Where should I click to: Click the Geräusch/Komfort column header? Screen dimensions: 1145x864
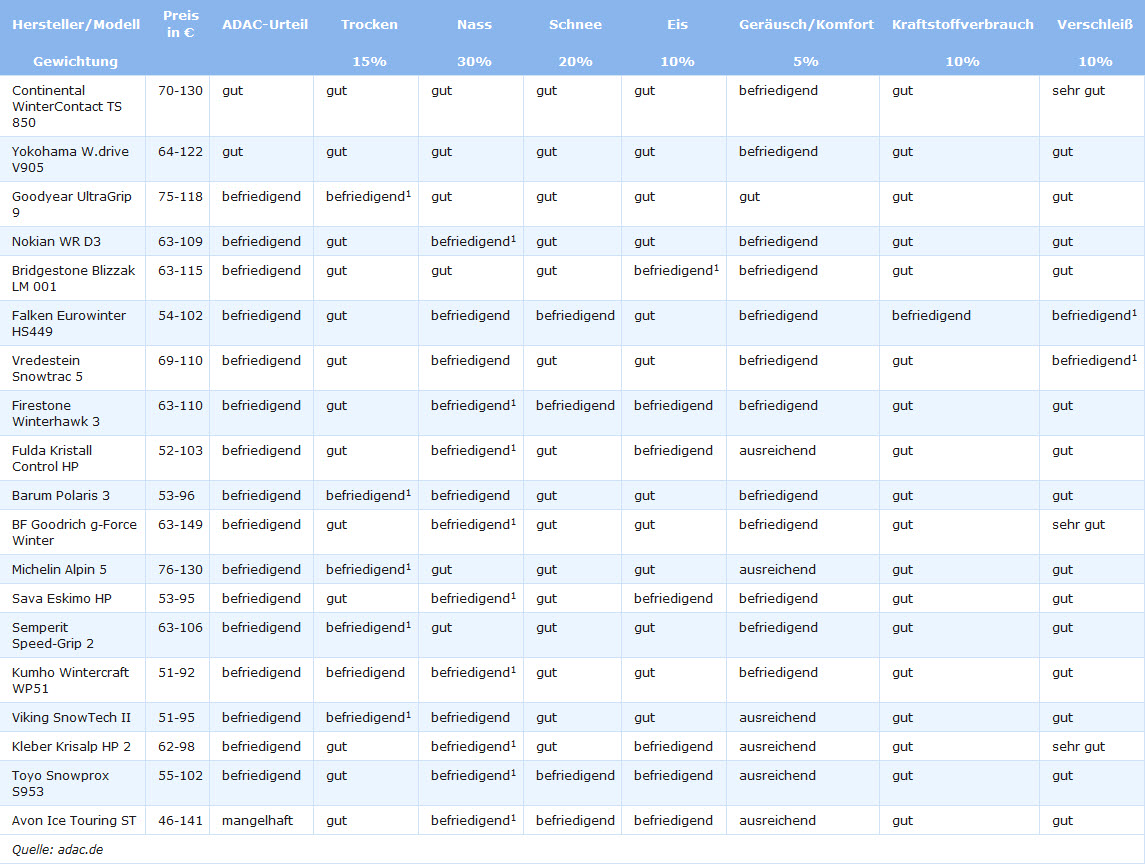pos(806,24)
